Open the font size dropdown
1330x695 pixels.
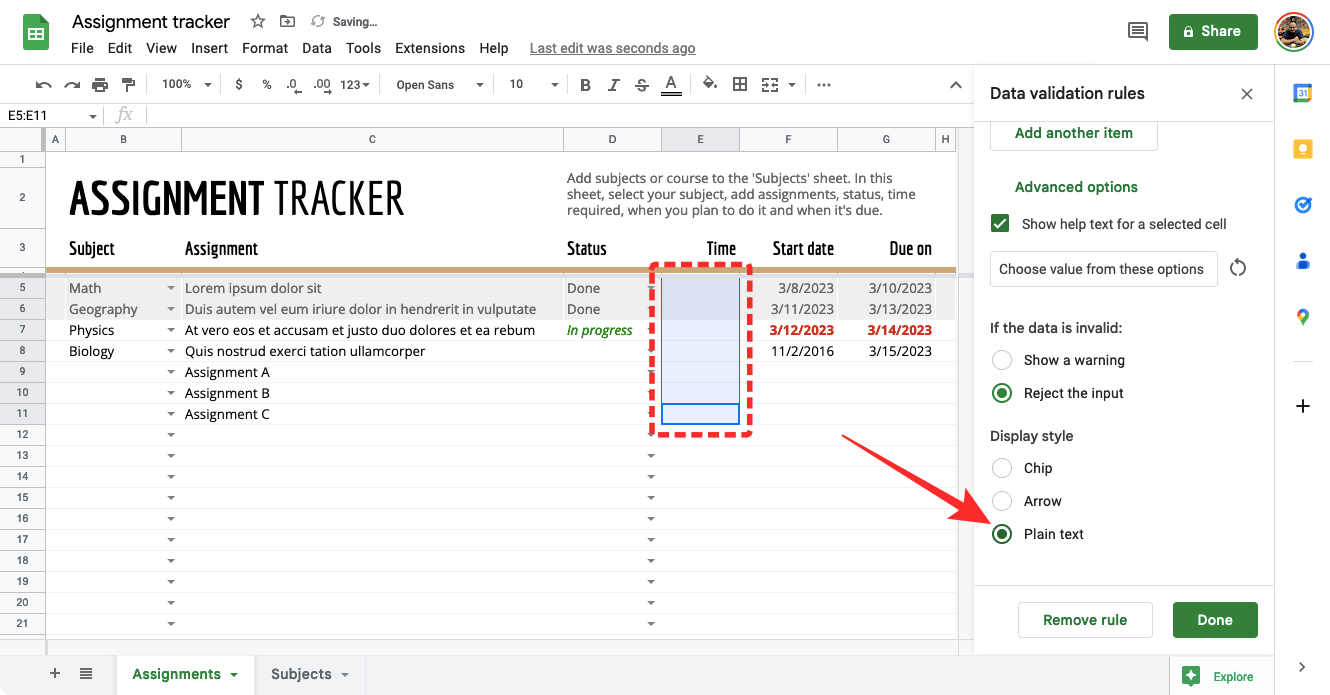(533, 85)
